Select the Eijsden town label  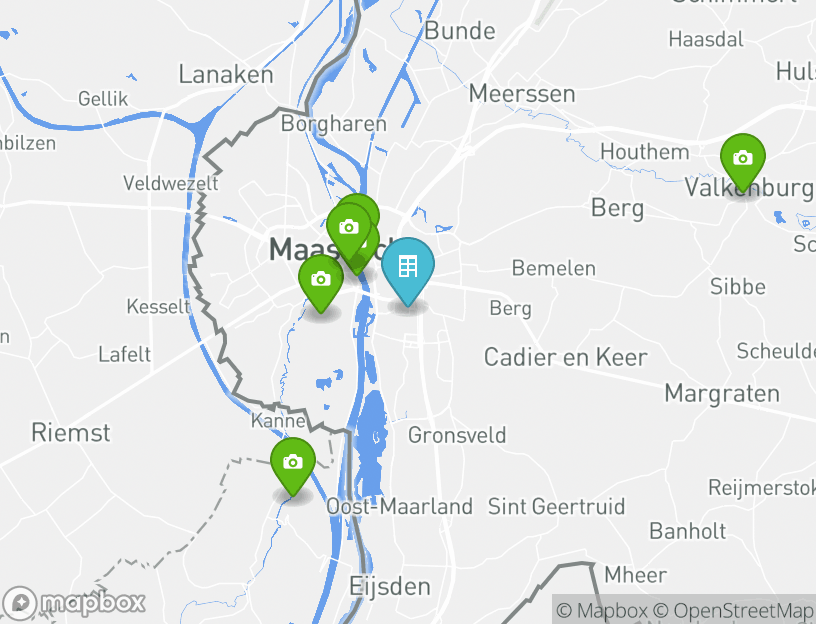coord(390,587)
